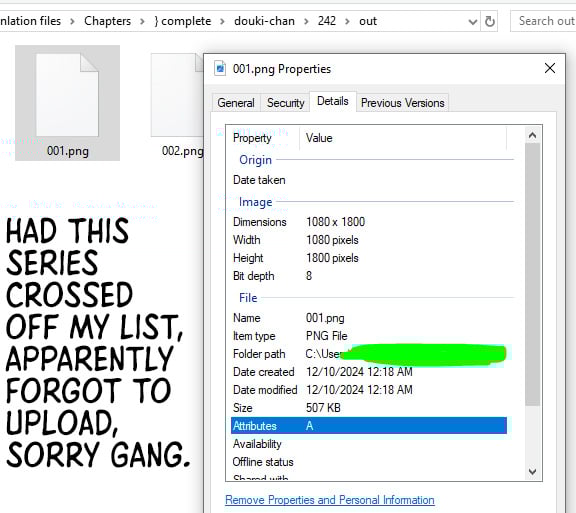
Task: Click the refresh icon in address bar
Action: click(x=489, y=21)
